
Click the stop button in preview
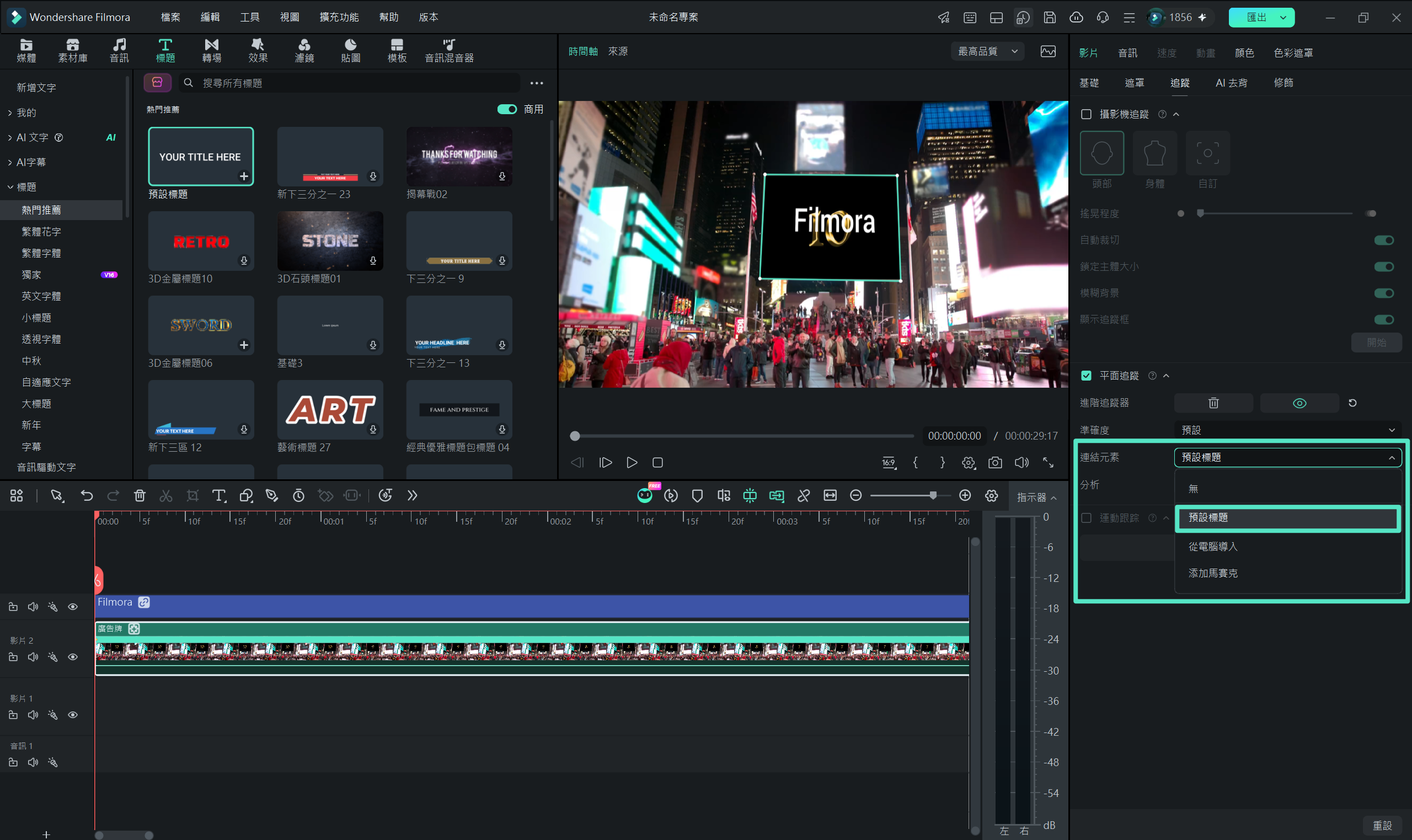(657, 462)
